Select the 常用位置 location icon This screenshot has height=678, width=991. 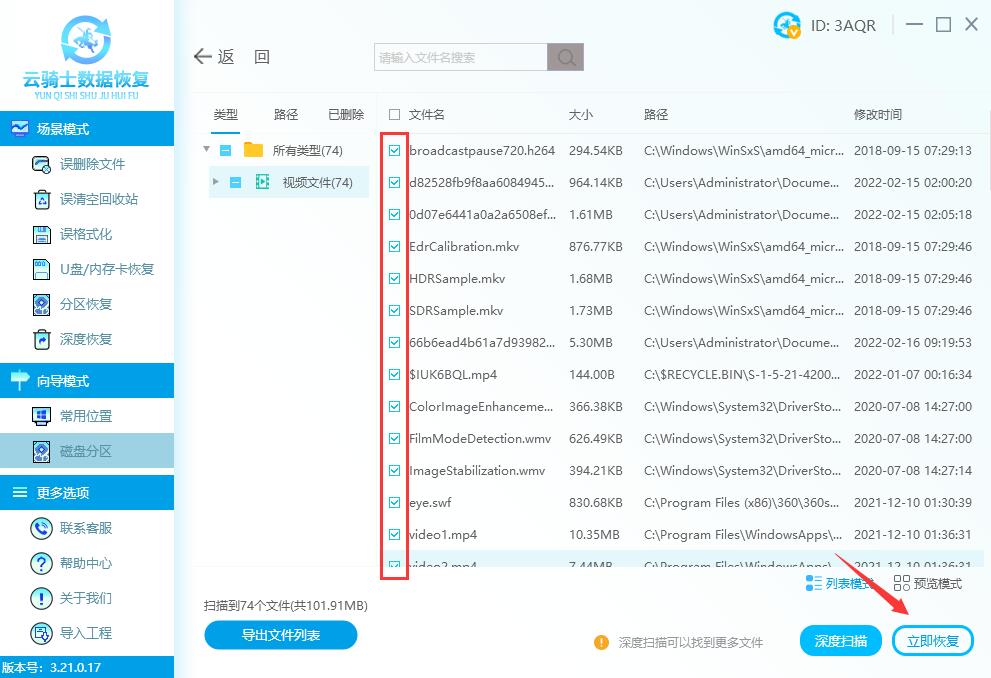point(41,416)
